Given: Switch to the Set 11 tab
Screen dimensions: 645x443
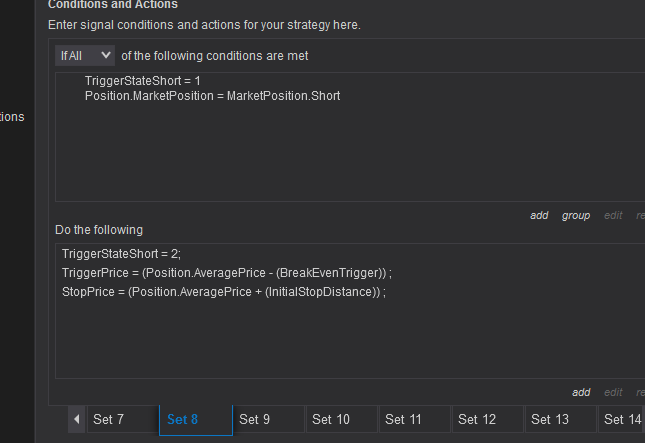Looking at the screenshot, I should [x=403, y=420].
